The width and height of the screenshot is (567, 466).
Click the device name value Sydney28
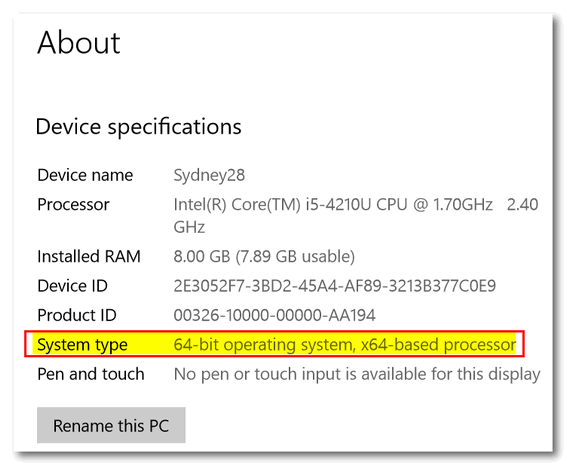209,176
